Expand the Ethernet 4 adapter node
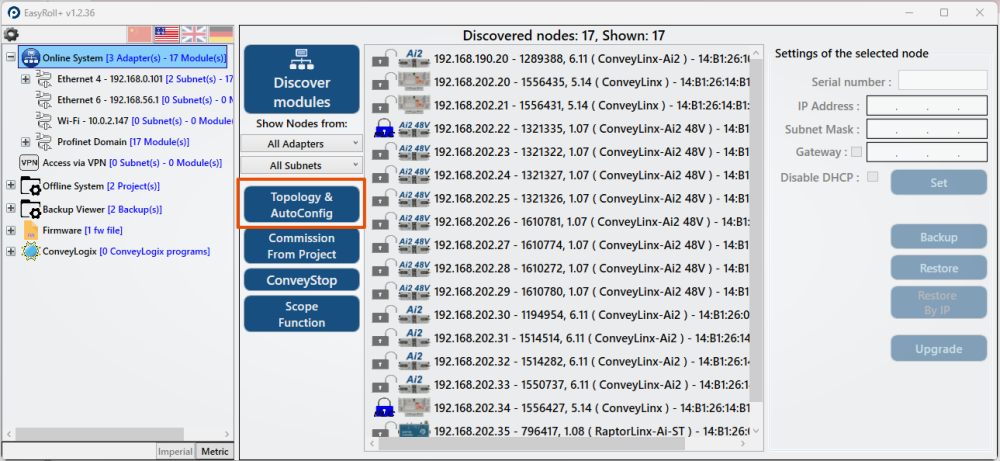Image resolution: width=1000 pixels, height=461 pixels. pos(25,80)
